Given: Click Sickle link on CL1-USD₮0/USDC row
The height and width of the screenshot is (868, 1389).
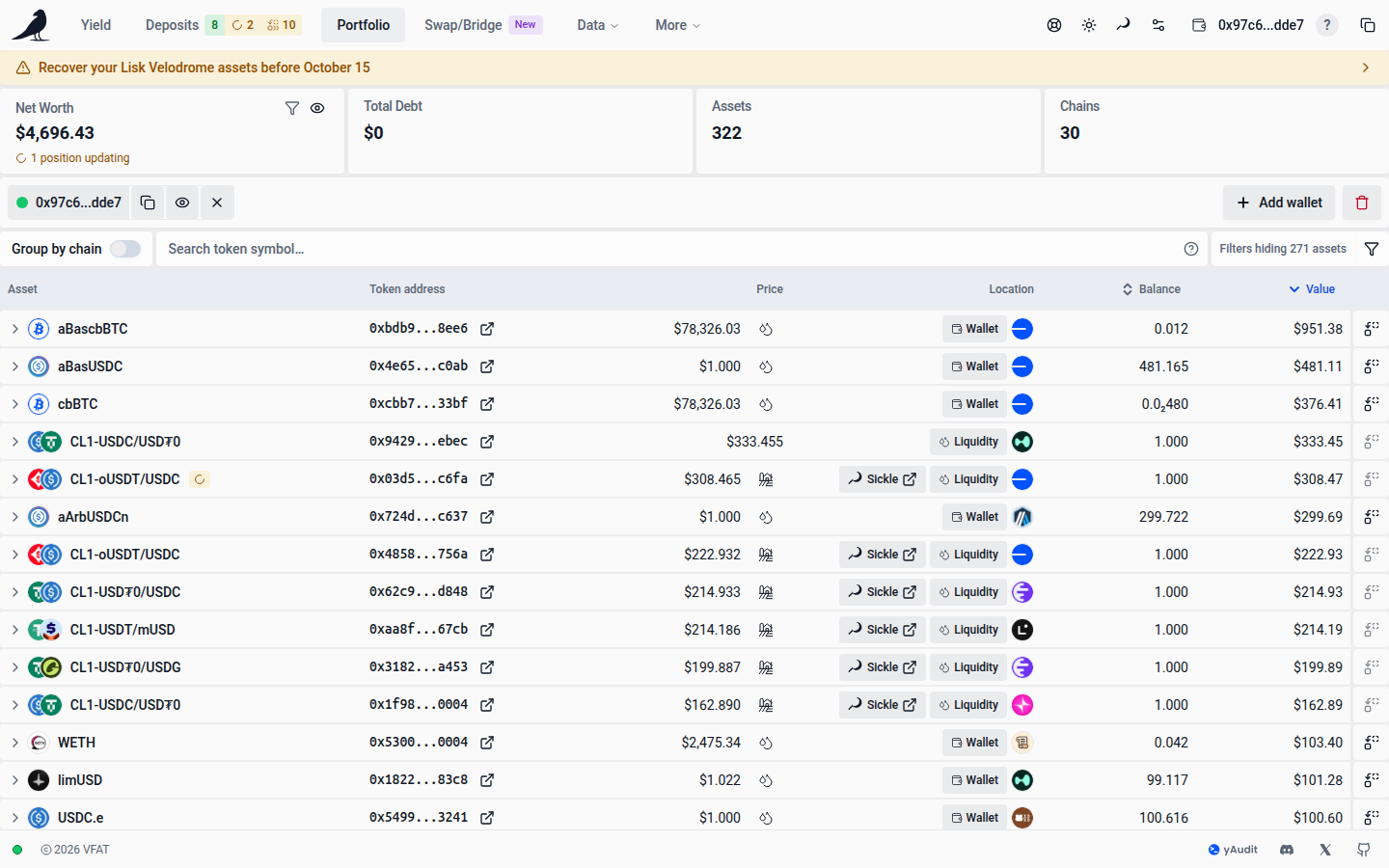Looking at the screenshot, I should (883, 592).
